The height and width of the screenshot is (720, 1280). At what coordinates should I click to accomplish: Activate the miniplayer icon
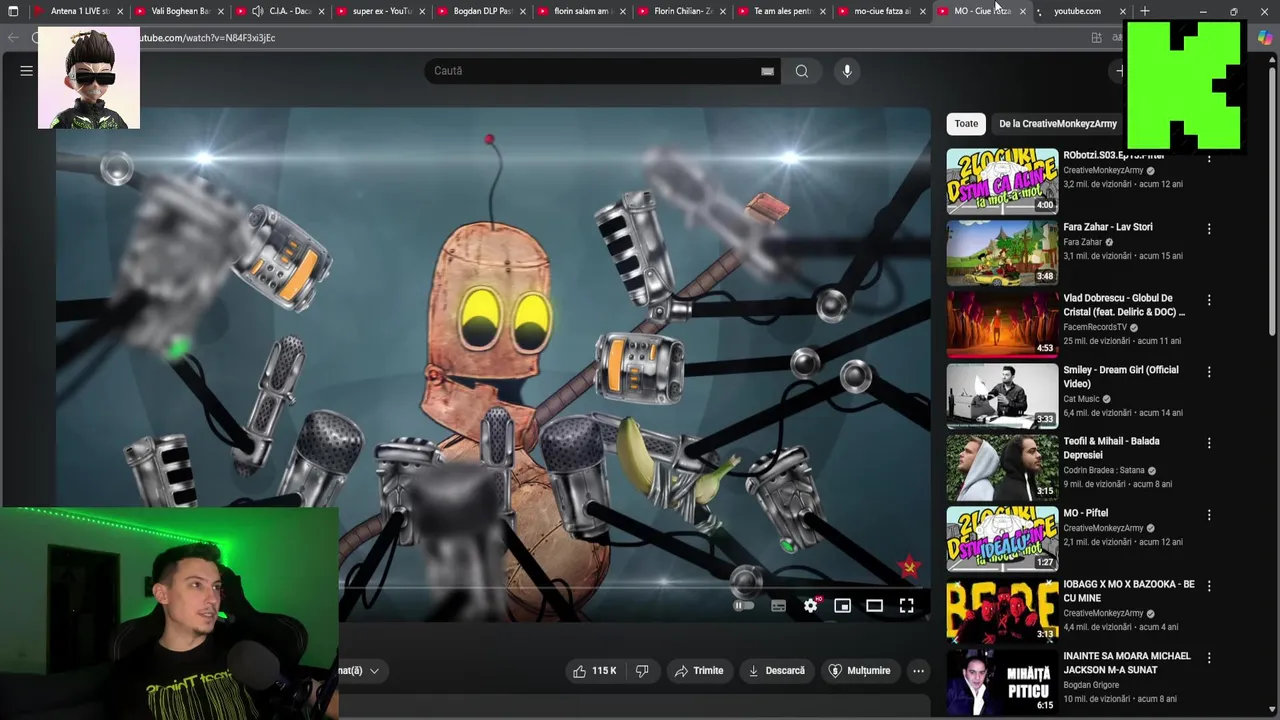[842, 606]
